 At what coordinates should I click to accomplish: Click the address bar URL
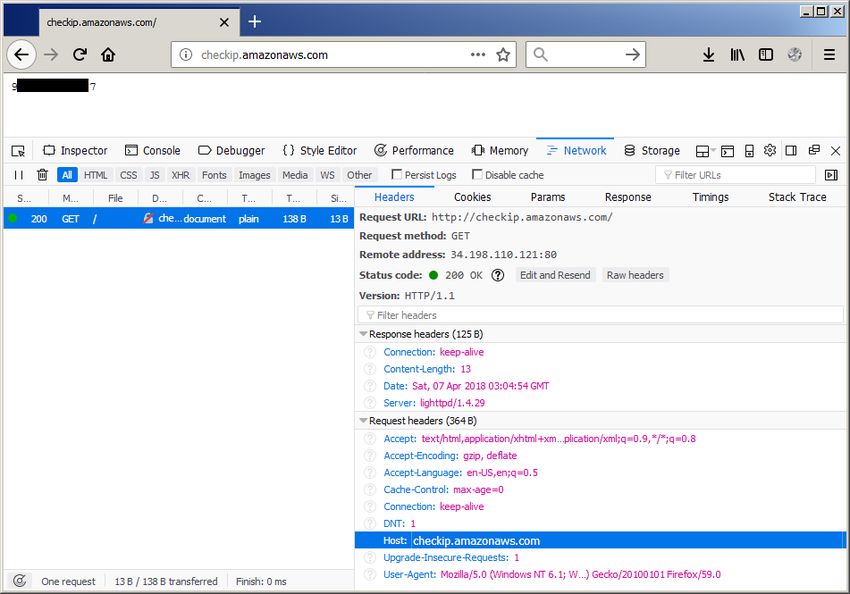[265, 55]
